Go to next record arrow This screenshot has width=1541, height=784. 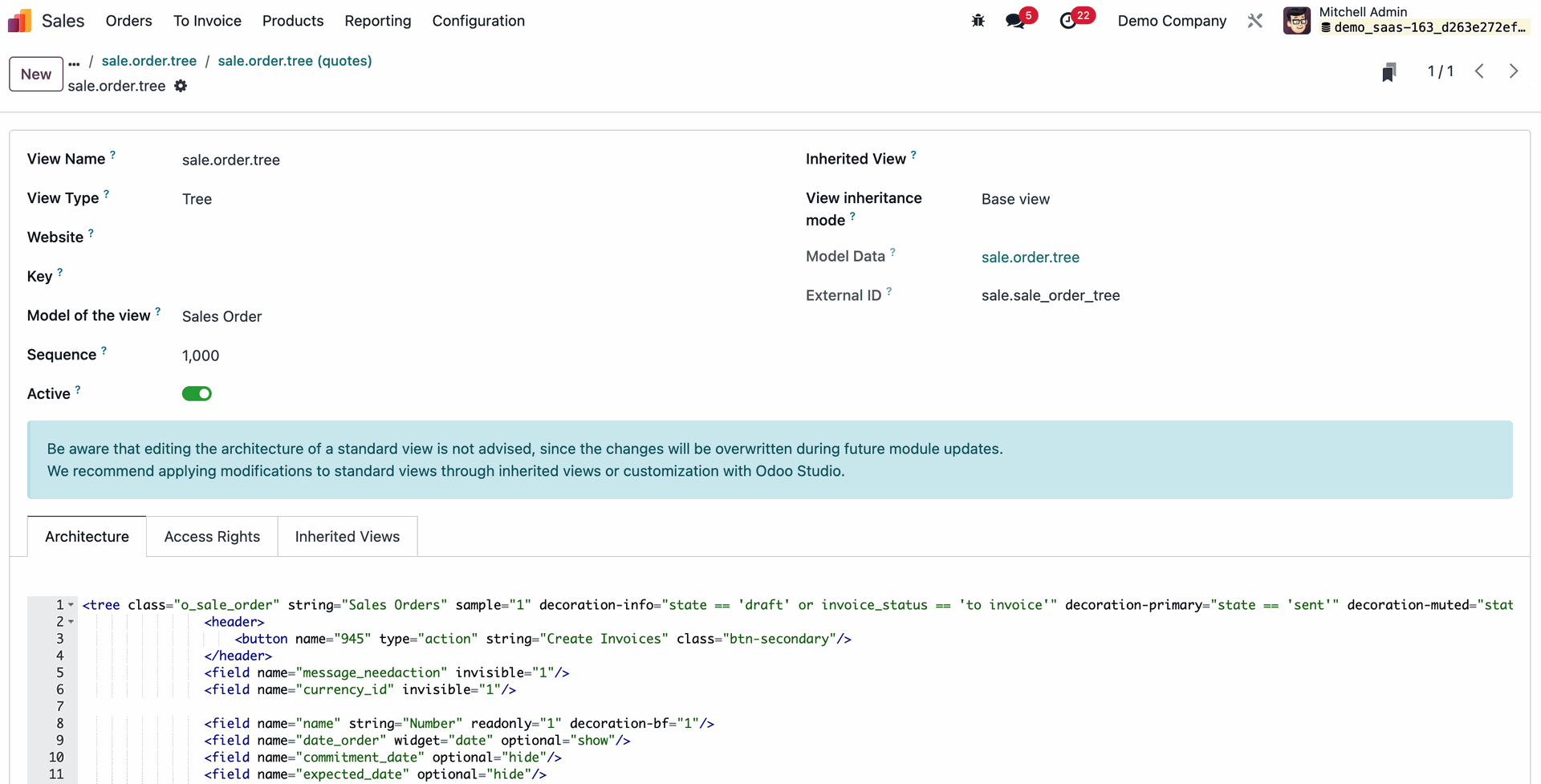[1514, 71]
